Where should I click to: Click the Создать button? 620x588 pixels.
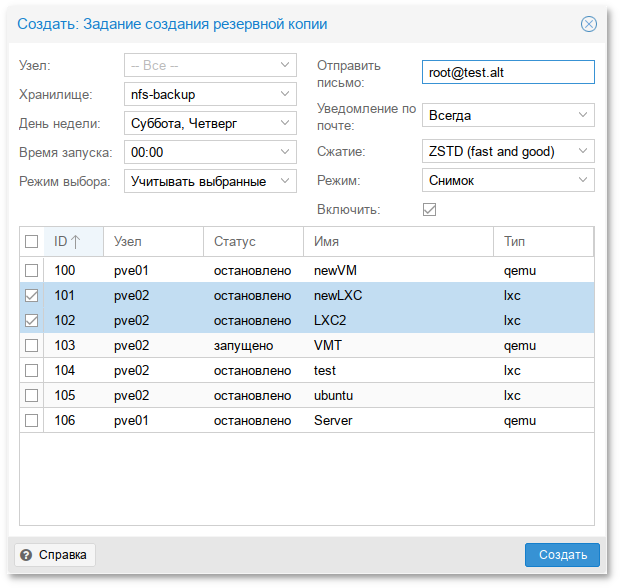click(562, 555)
